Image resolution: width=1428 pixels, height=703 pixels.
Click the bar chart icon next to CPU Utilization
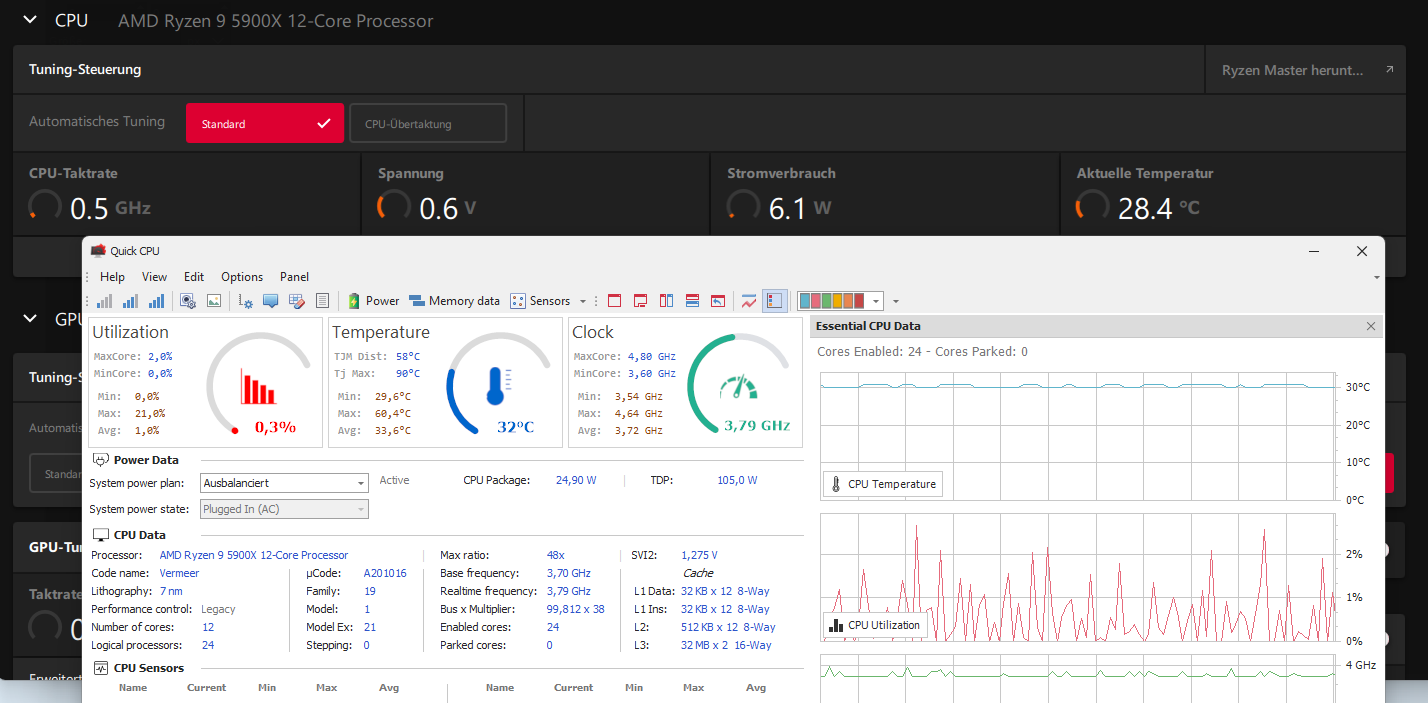[836, 626]
